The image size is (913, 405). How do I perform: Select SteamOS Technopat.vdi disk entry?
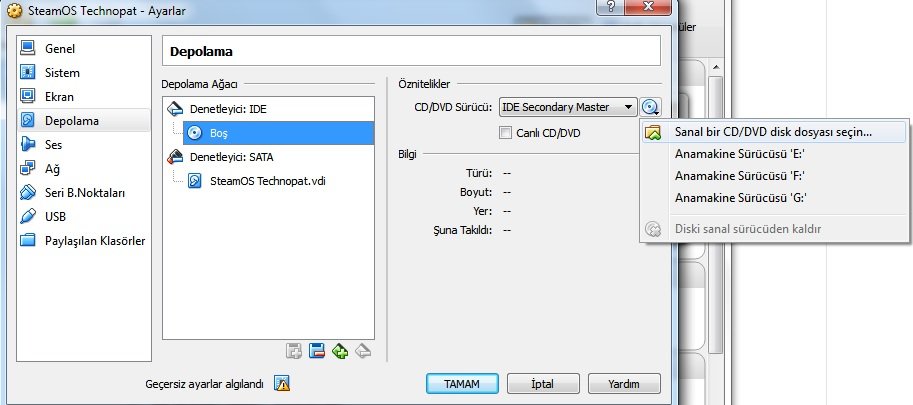tap(268, 181)
